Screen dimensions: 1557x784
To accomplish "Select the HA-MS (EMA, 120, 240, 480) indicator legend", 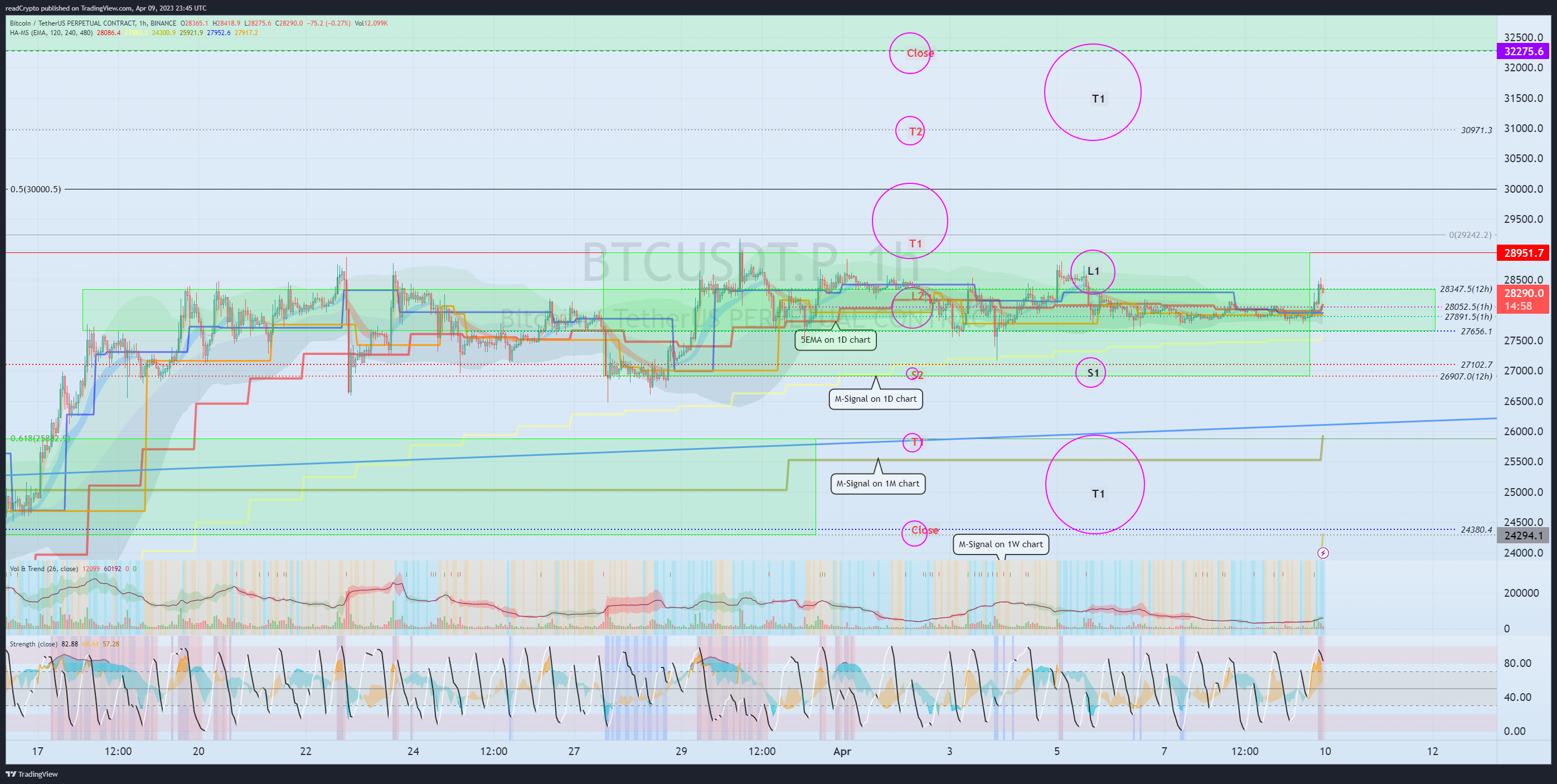I will tap(51, 33).
